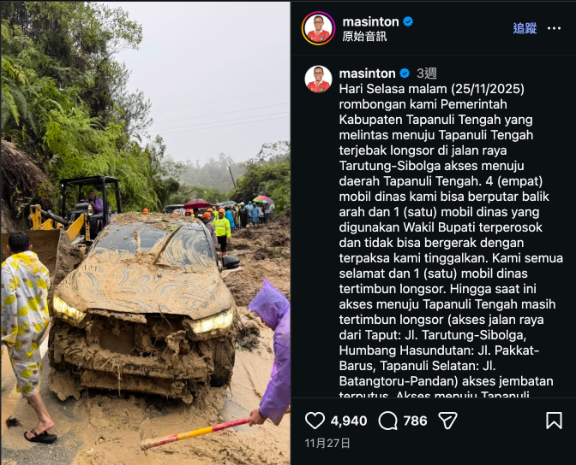Open more options three-dot menu
Viewport: 576px width, 465px height.
tap(554, 28)
